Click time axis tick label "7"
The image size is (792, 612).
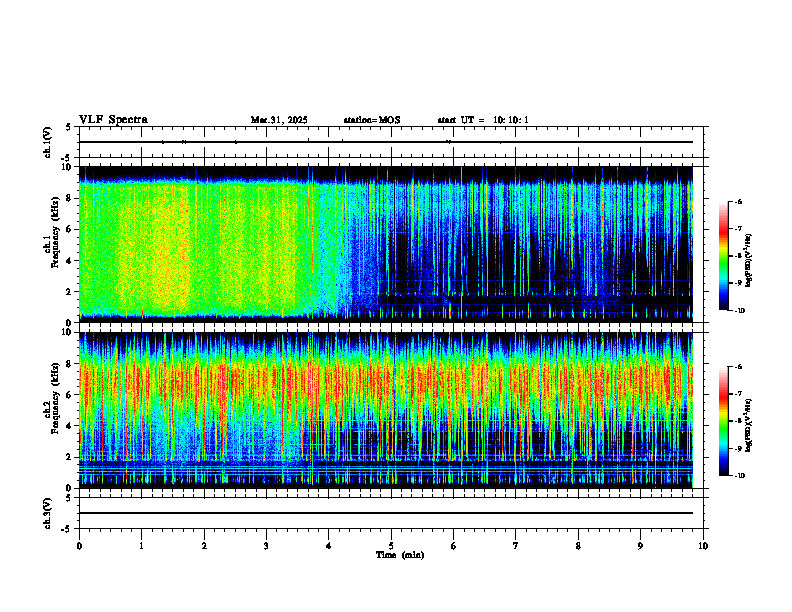pos(516,546)
